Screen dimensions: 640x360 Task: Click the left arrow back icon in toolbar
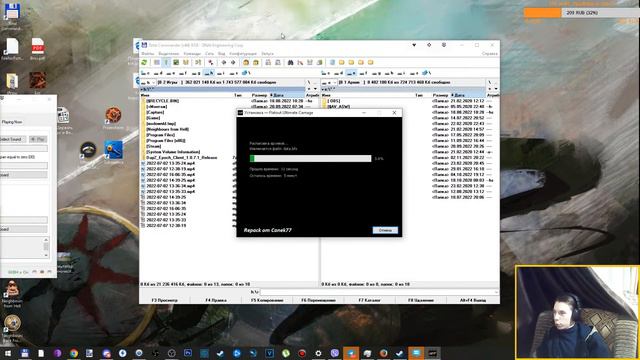[x=223, y=62]
